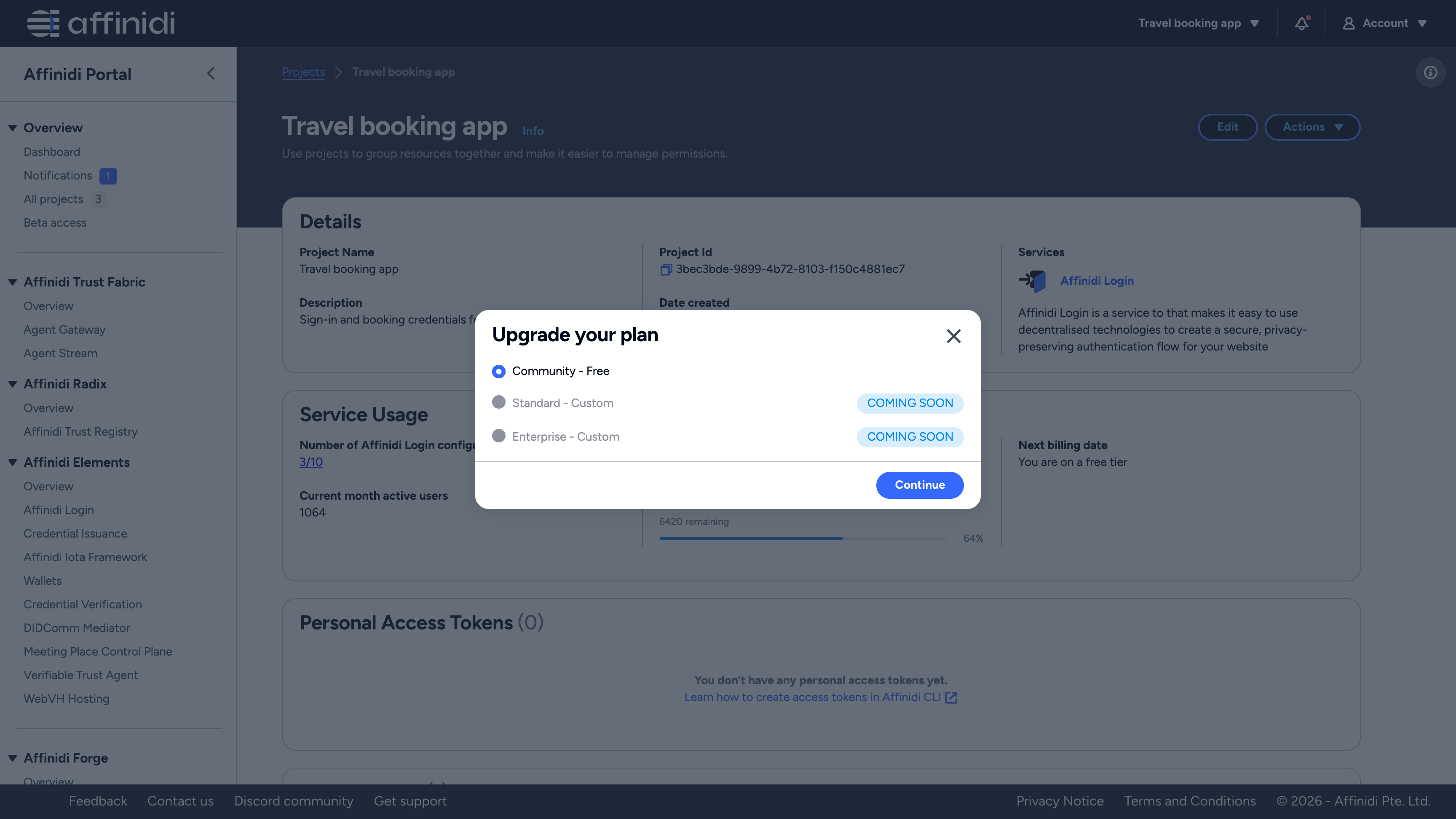The image size is (1456, 819).
Task: Open Discord community footer link
Action: (x=294, y=801)
